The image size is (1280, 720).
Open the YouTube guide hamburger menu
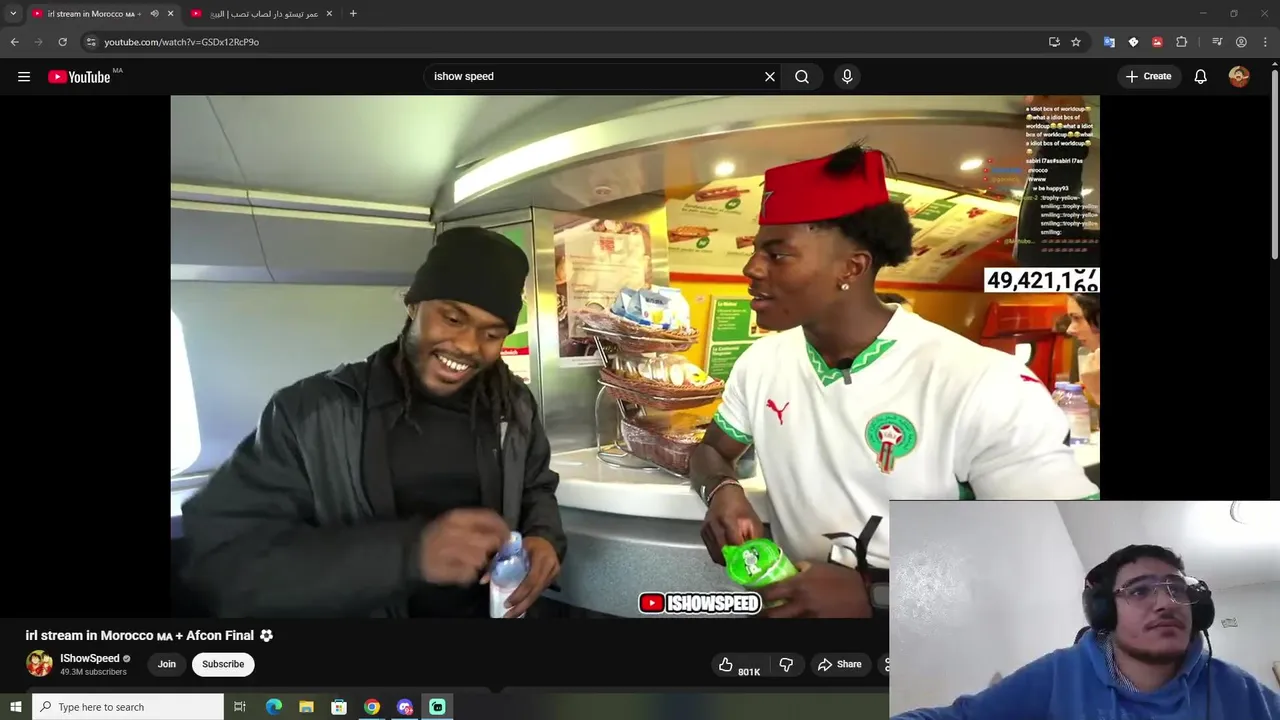coord(24,76)
